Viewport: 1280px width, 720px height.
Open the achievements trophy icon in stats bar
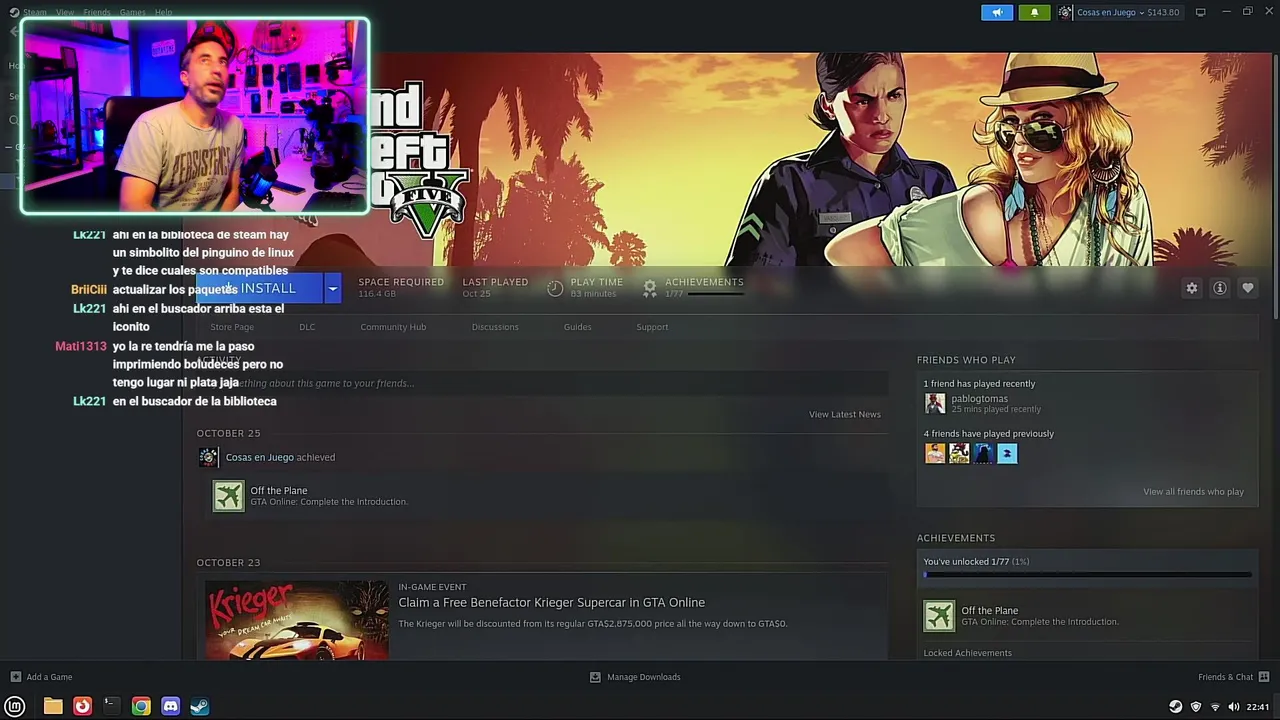650,288
